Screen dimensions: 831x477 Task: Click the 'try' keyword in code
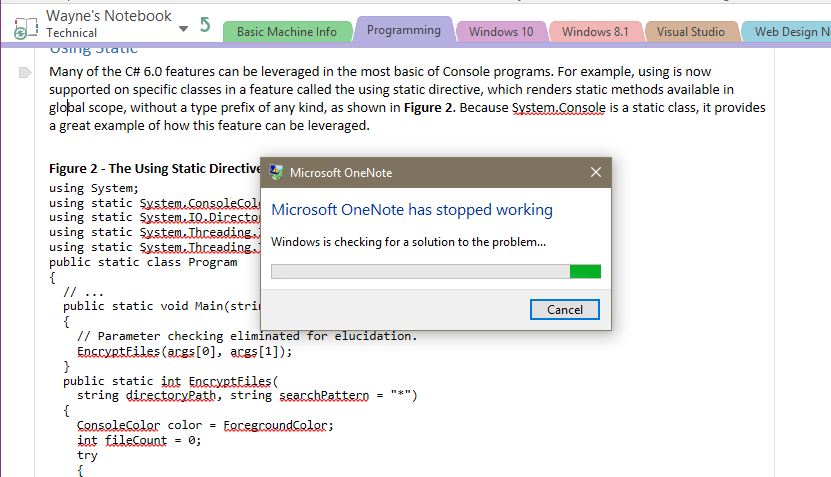[87, 456]
